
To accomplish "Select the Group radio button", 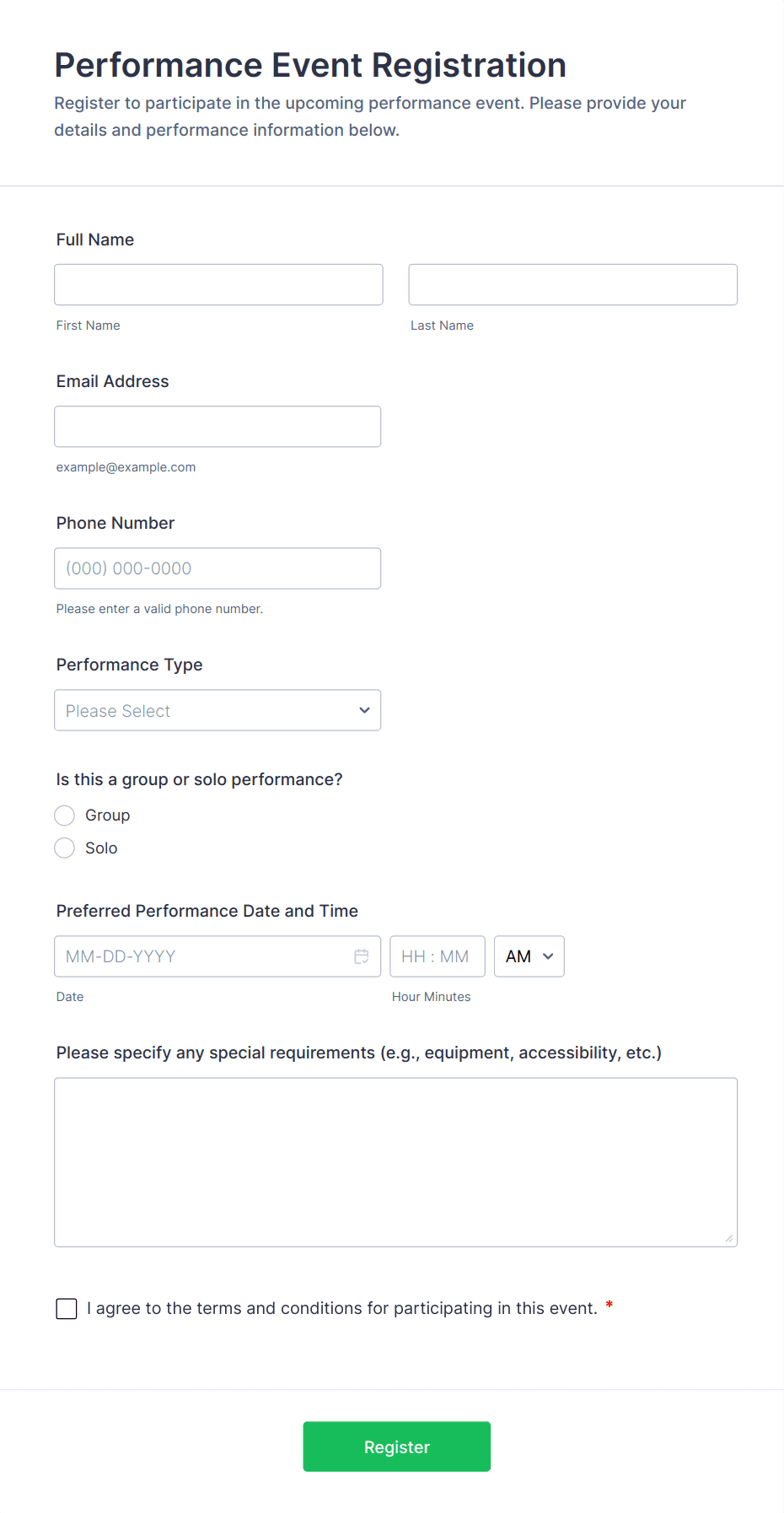I will tap(65, 816).
